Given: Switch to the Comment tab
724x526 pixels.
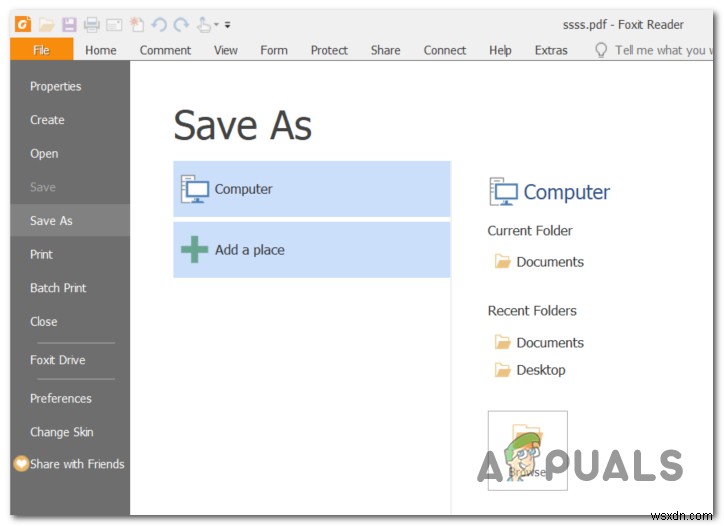Looking at the screenshot, I should coord(165,50).
